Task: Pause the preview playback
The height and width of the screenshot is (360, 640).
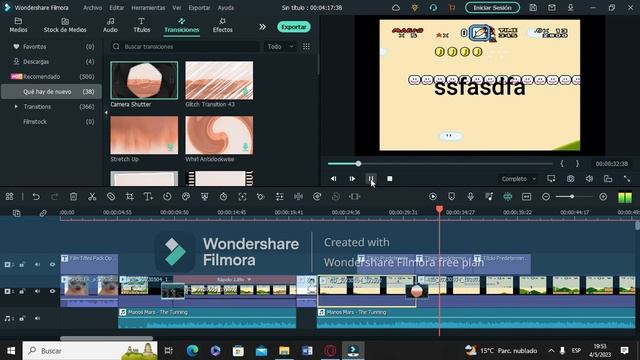Action: pyautogui.click(x=371, y=179)
